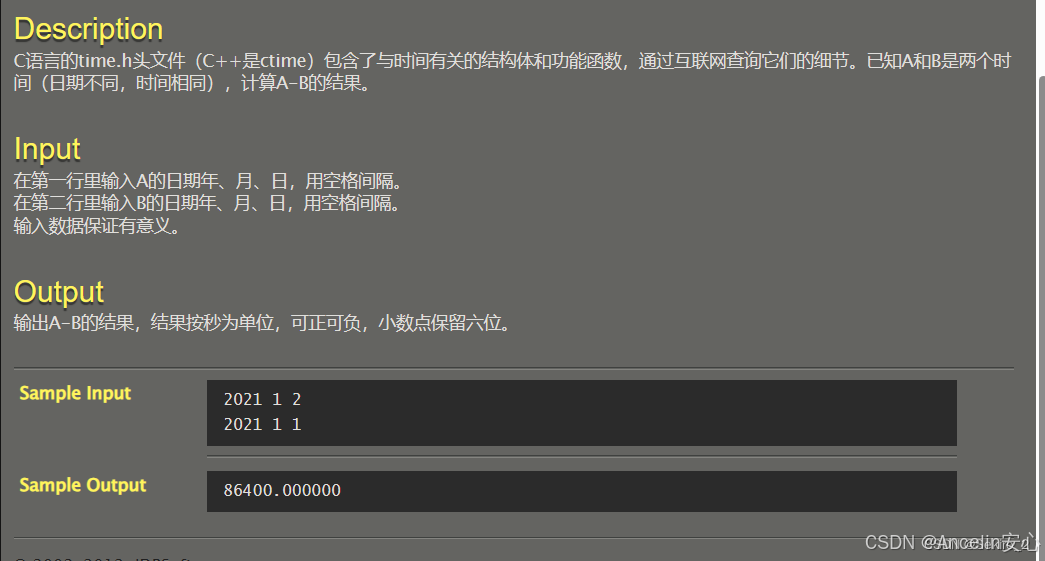
Task: Click the time.h description paragraph first line
Action: click(x=513, y=61)
